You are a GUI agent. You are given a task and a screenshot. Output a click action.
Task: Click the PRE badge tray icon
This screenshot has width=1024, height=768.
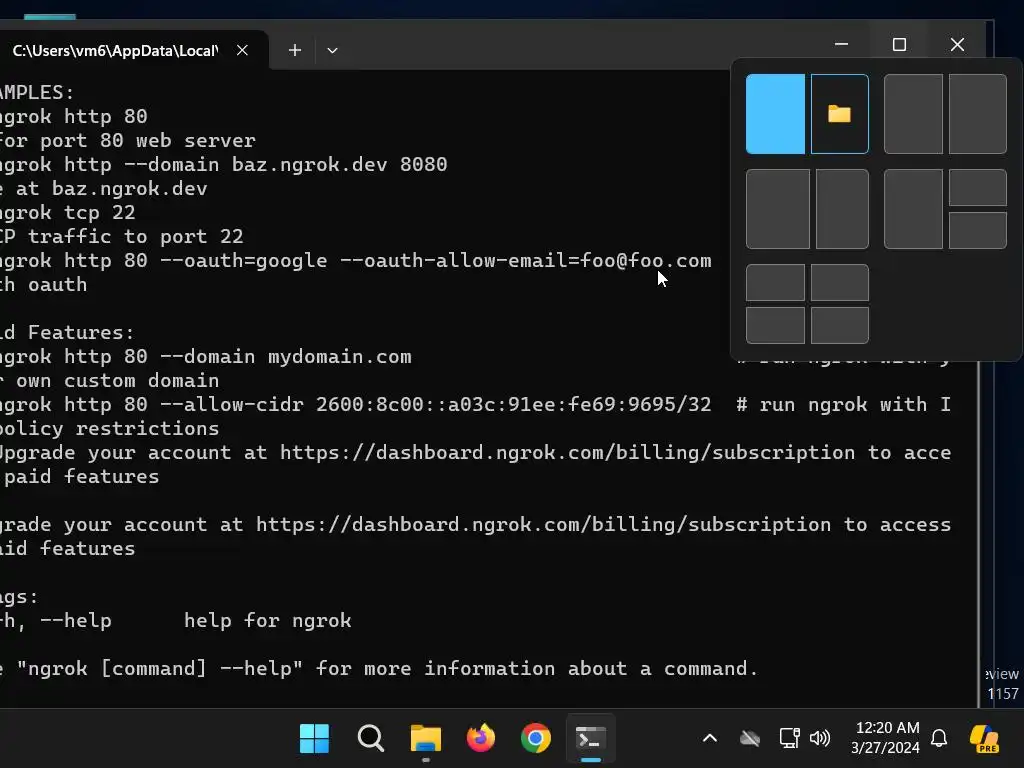[x=984, y=739]
